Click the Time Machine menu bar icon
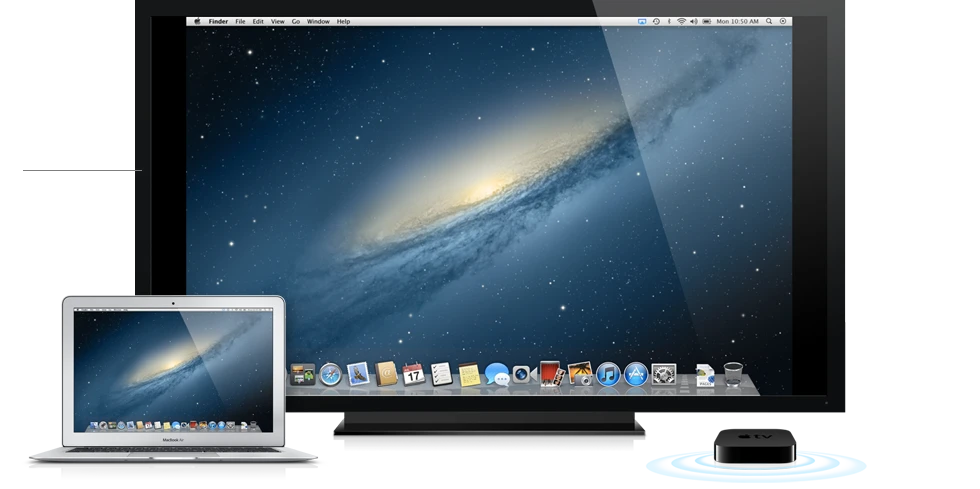 pos(656,21)
